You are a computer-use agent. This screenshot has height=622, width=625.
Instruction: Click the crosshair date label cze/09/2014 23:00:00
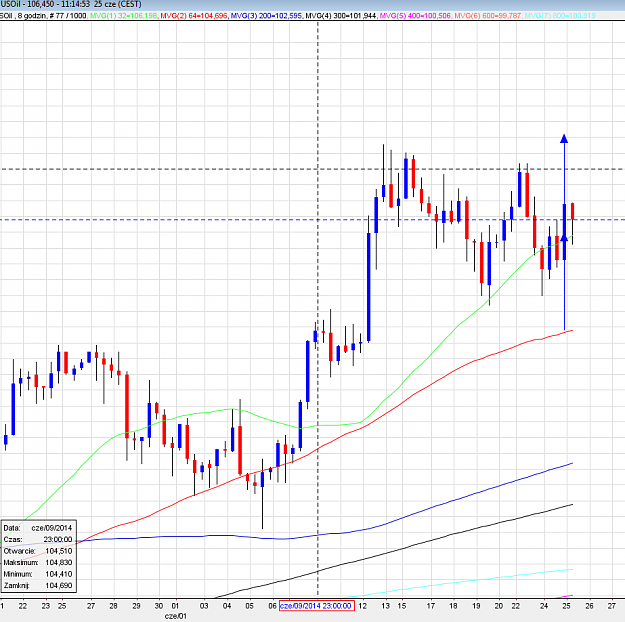point(316,606)
